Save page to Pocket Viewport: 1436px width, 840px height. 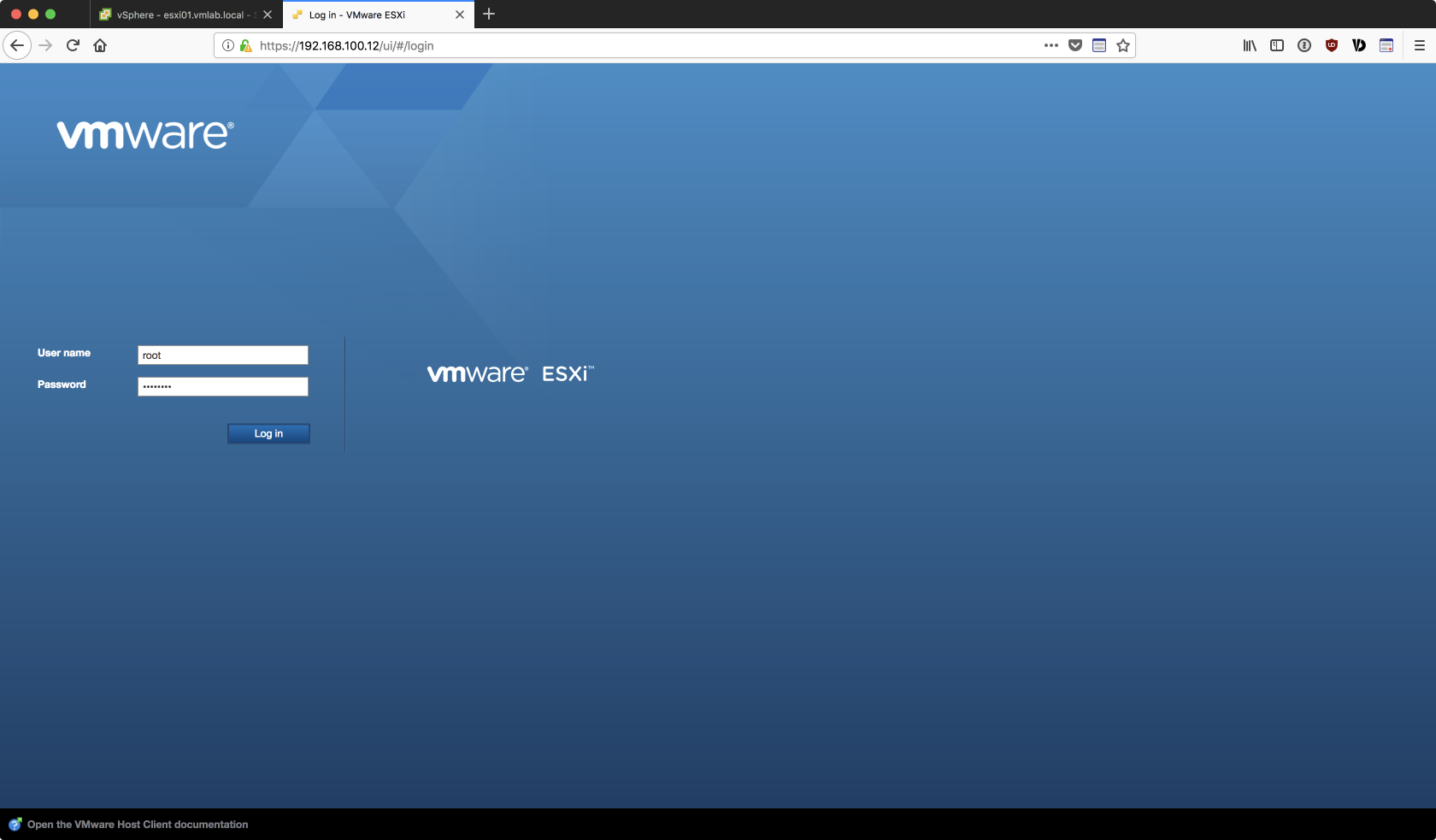(x=1075, y=45)
